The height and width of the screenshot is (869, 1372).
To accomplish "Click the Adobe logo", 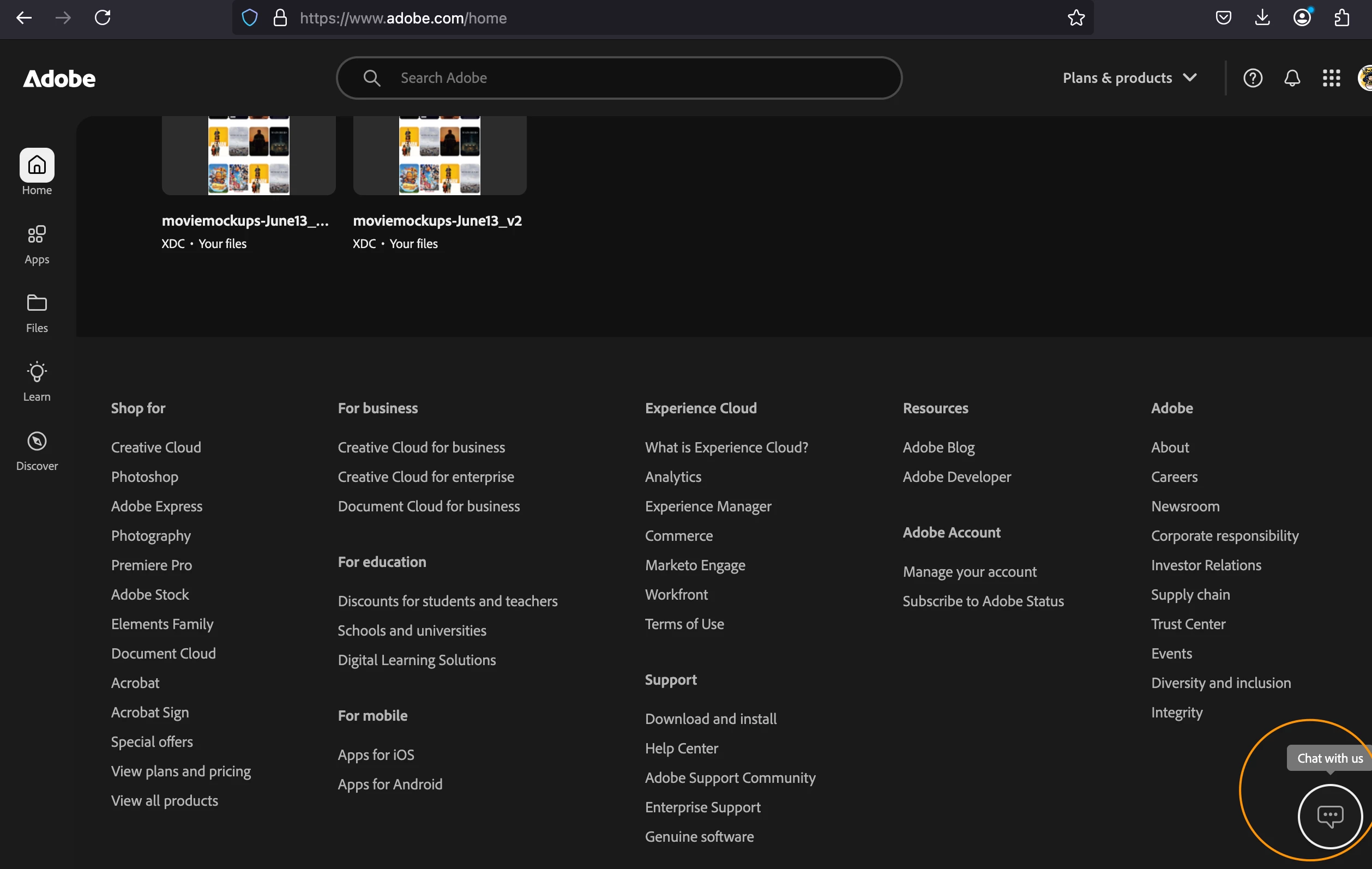I will (59, 79).
